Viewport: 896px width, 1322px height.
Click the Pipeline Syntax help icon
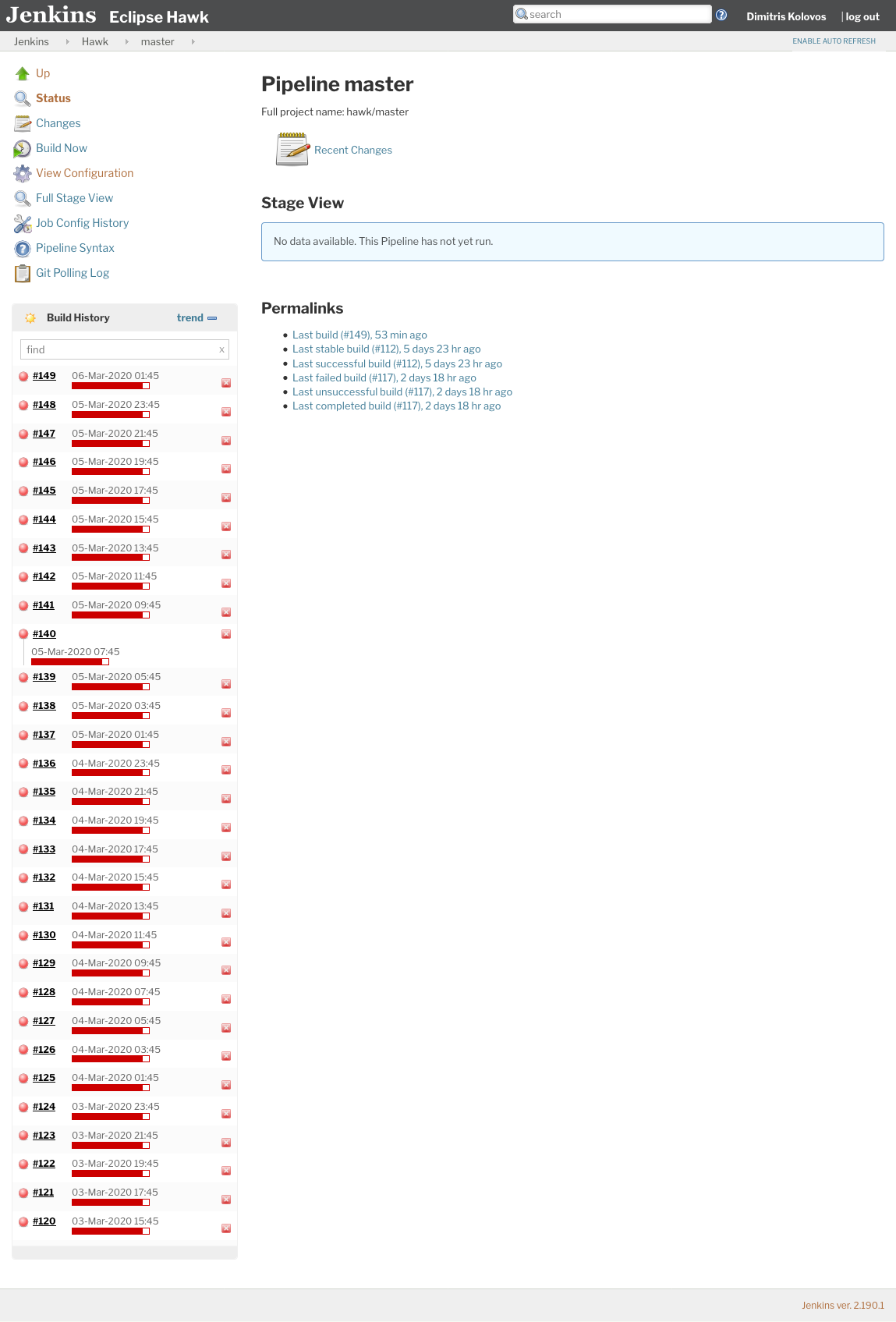pyautogui.click(x=23, y=248)
